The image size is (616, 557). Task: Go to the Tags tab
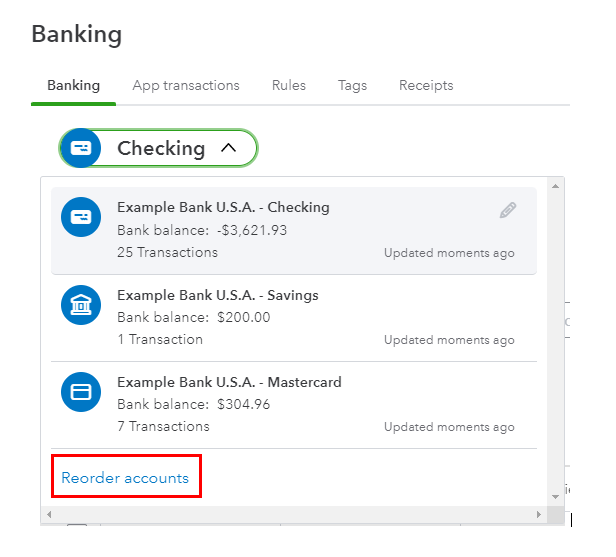point(352,85)
